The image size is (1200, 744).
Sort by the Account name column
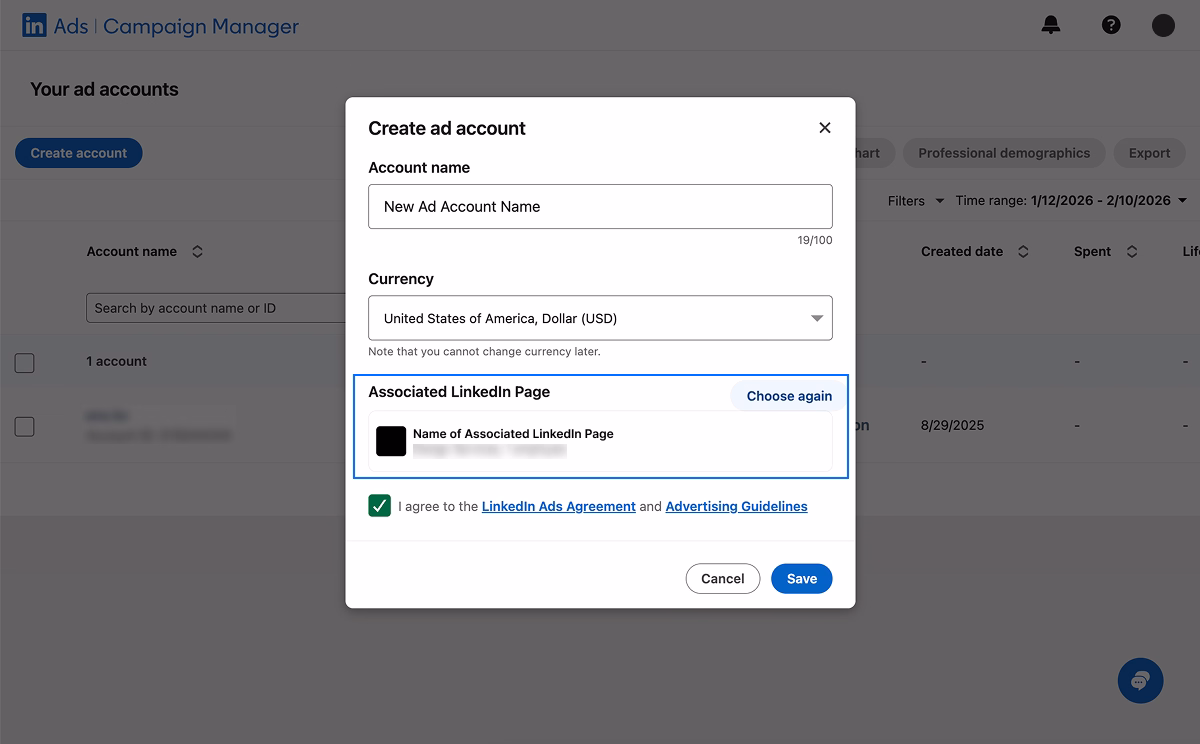(x=197, y=251)
